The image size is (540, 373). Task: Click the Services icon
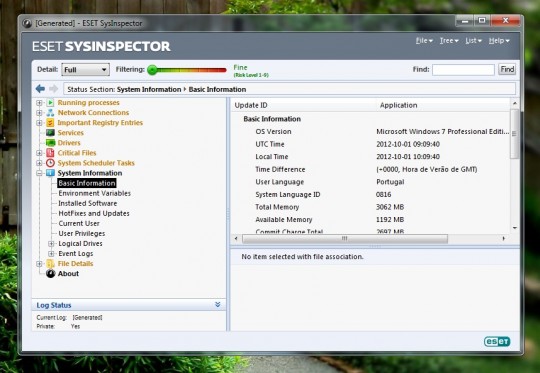50,133
